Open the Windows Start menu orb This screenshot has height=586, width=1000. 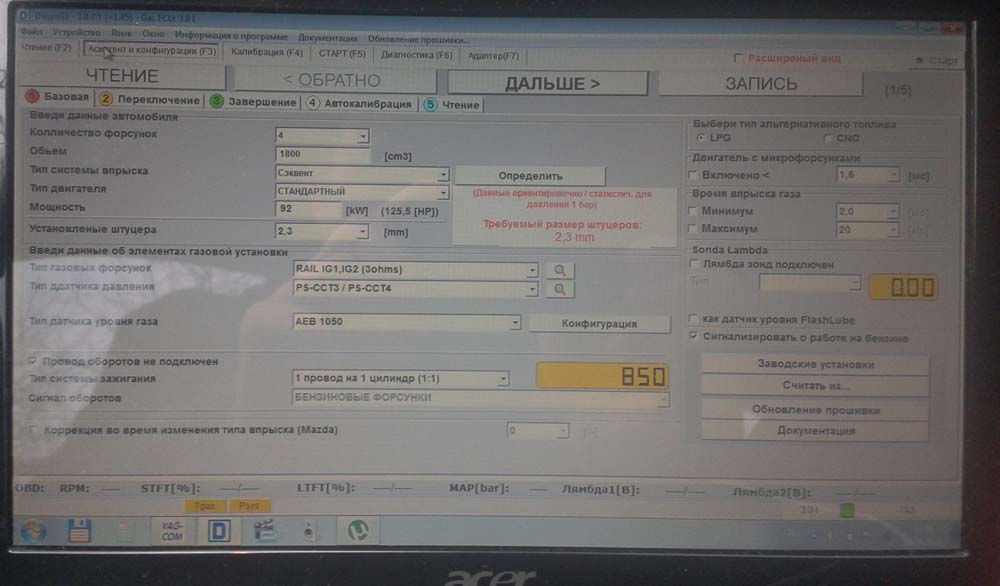(33, 530)
